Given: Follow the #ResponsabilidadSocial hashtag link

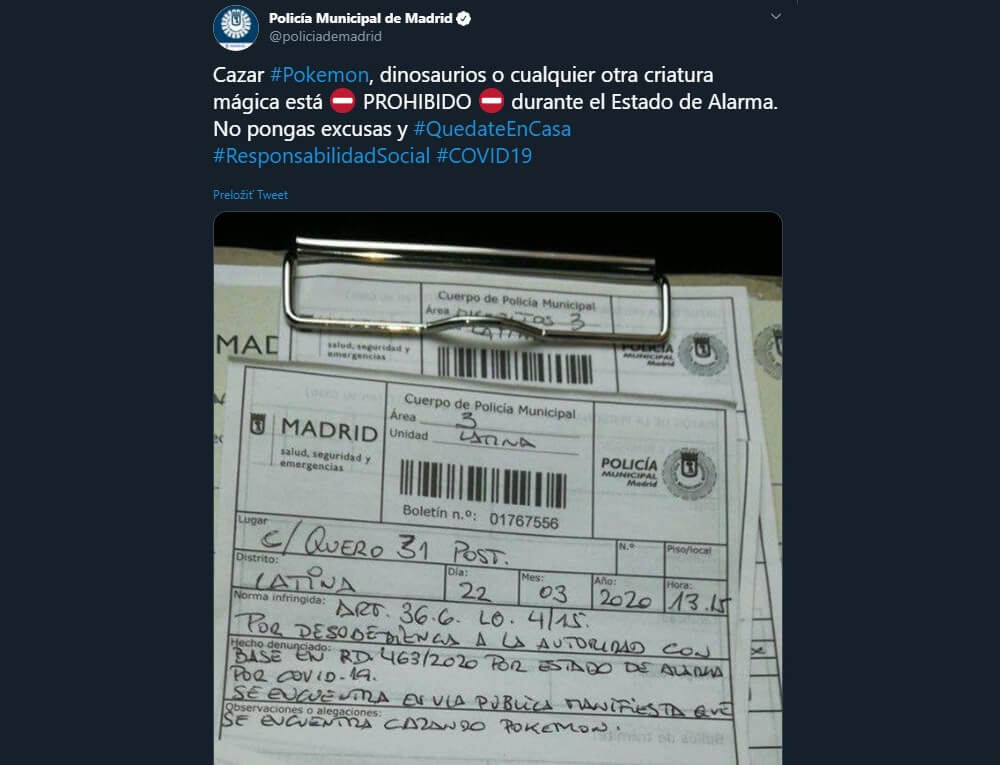Looking at the screenshot, I should click(321, 156).
